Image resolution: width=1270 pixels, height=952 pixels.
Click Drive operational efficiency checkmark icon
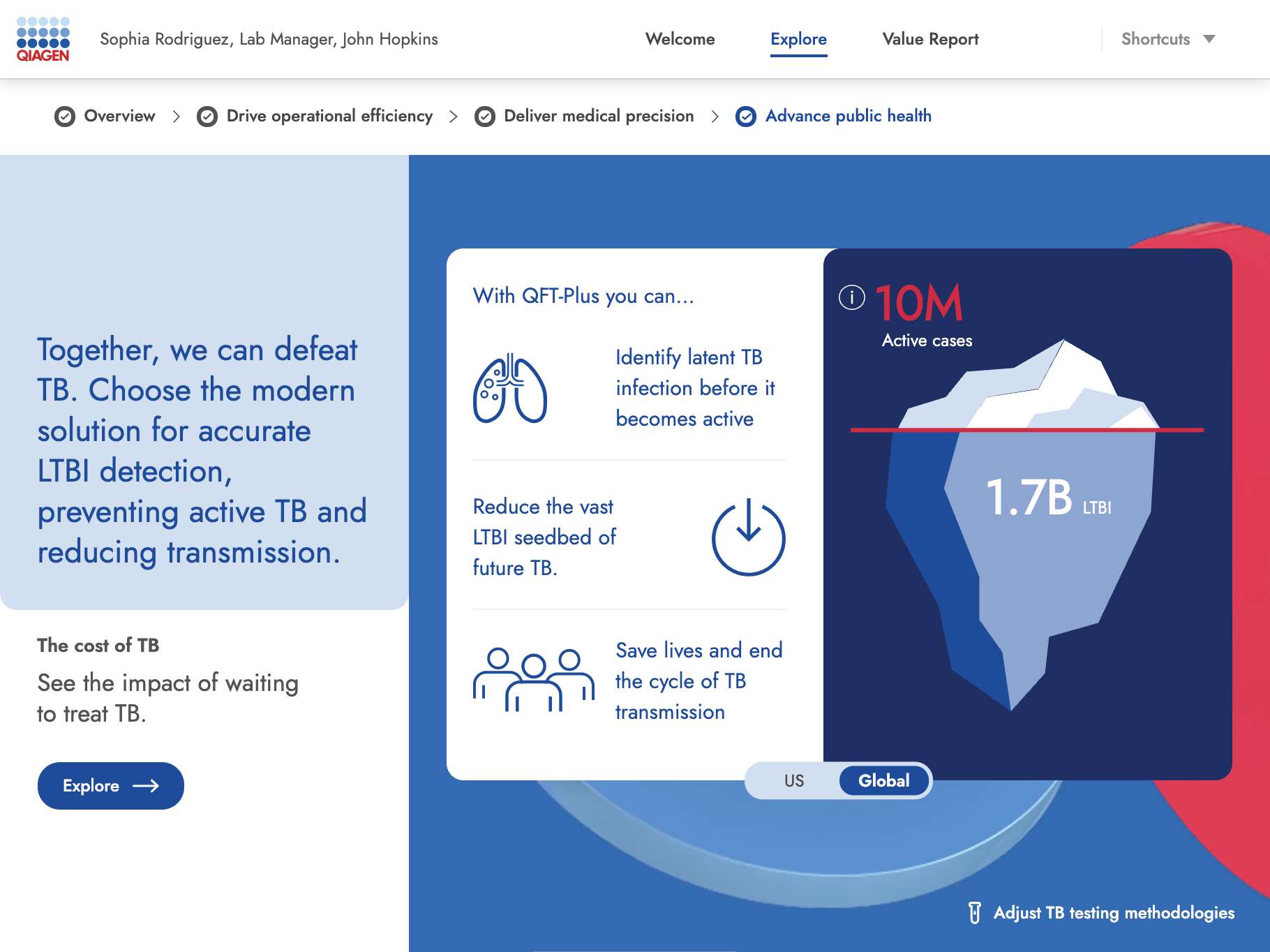click(x=207, y=117)
